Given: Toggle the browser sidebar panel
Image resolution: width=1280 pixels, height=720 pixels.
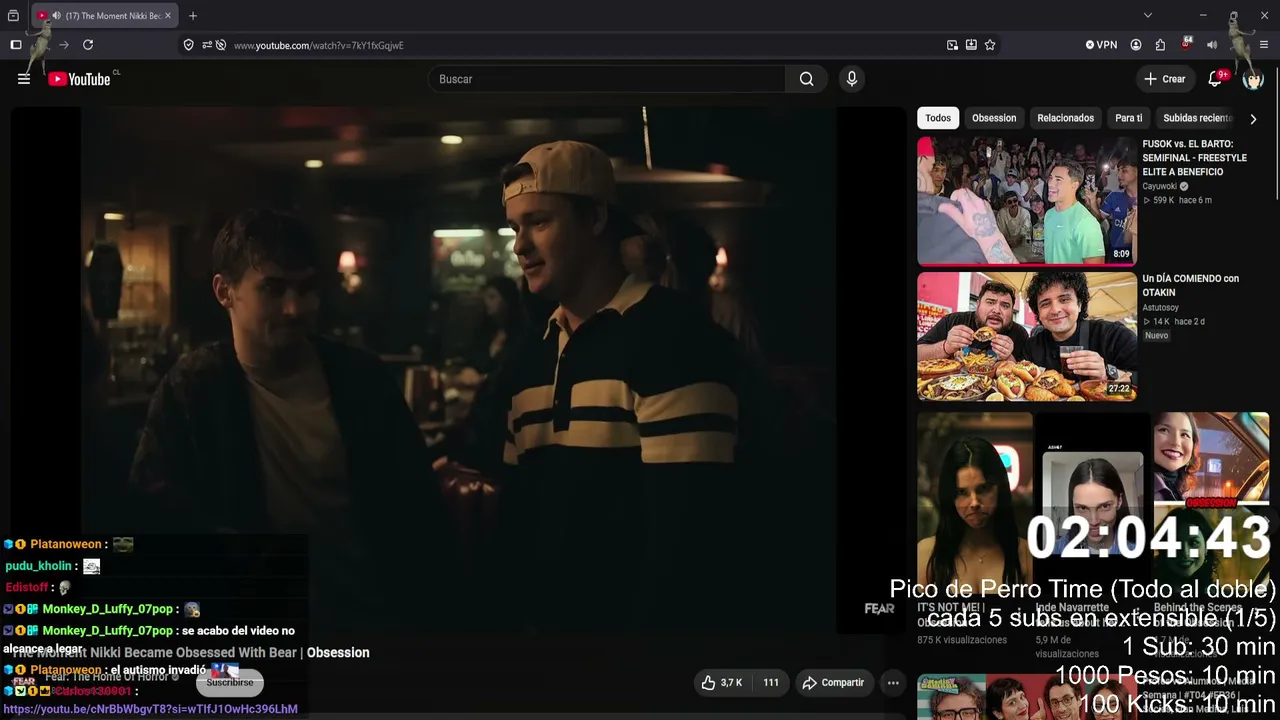Looking at the screenshot, I should 16,45.
